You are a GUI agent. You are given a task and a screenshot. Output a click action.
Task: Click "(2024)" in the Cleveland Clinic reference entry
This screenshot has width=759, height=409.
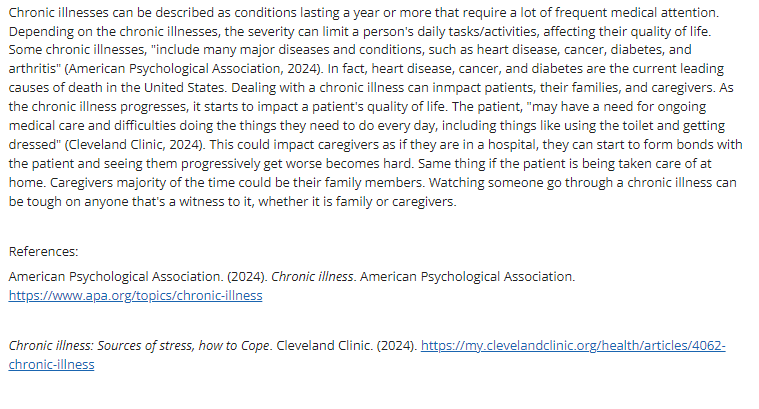point(397,346)
